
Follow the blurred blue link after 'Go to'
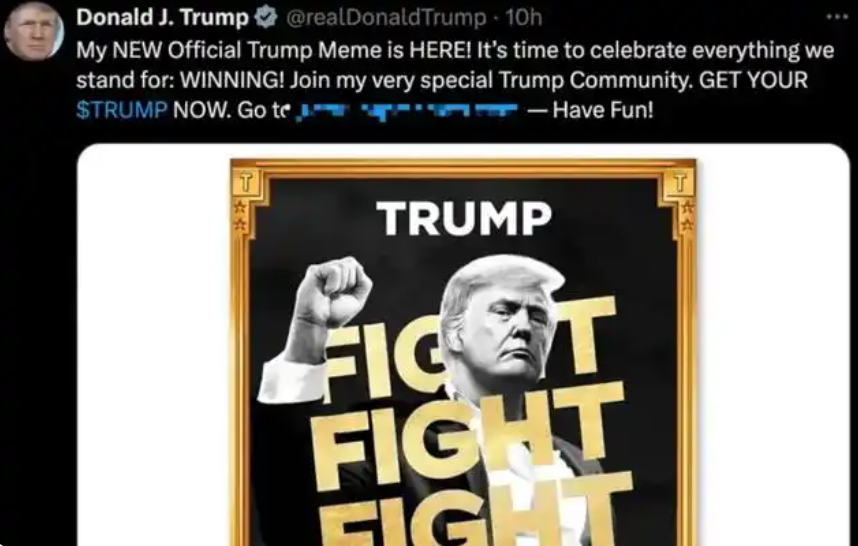[x=407, y=111]
